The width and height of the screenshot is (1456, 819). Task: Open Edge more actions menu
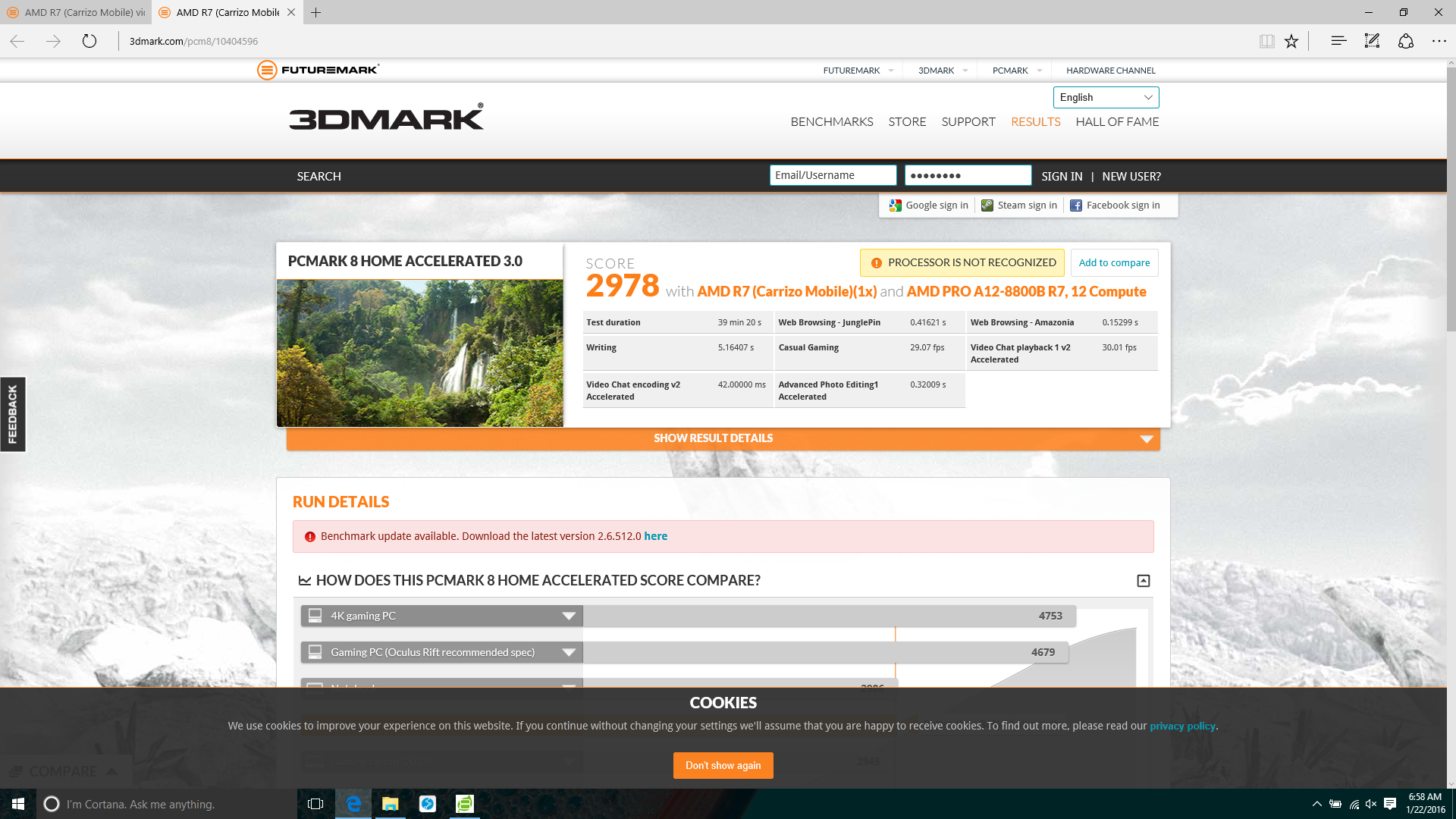[x=1439, y=41]
